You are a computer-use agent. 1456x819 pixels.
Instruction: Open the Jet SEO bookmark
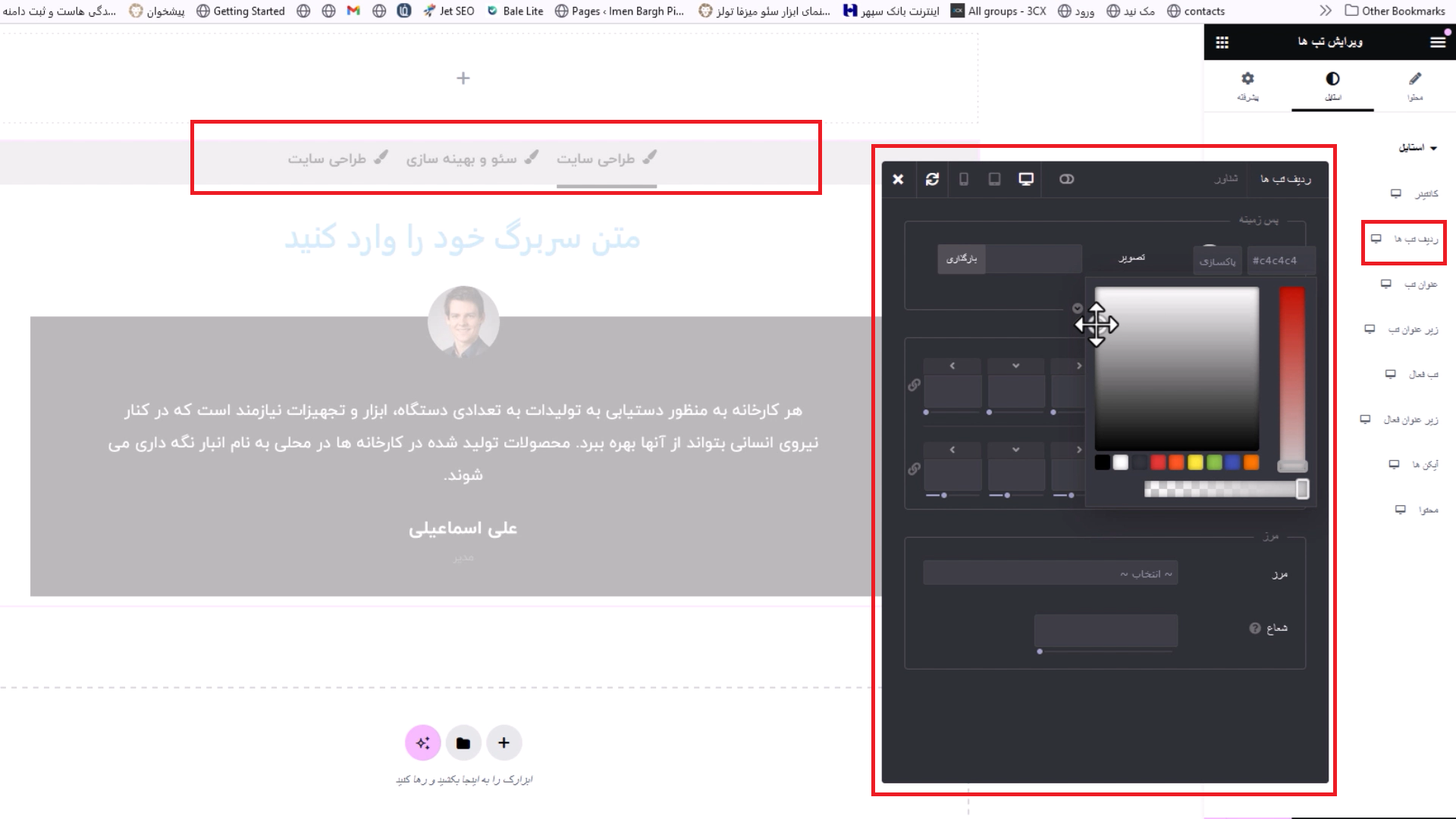[449, 11]
